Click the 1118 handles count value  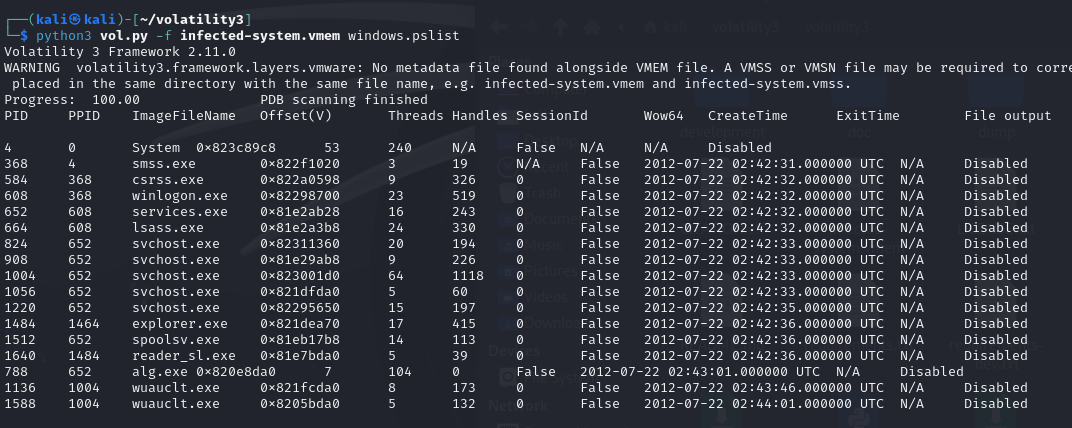(468, 276)
